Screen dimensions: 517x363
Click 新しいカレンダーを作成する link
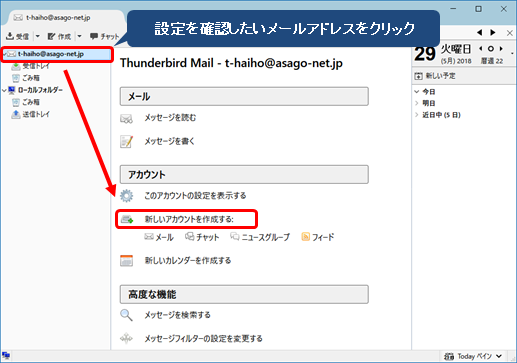tap(188, 260)
